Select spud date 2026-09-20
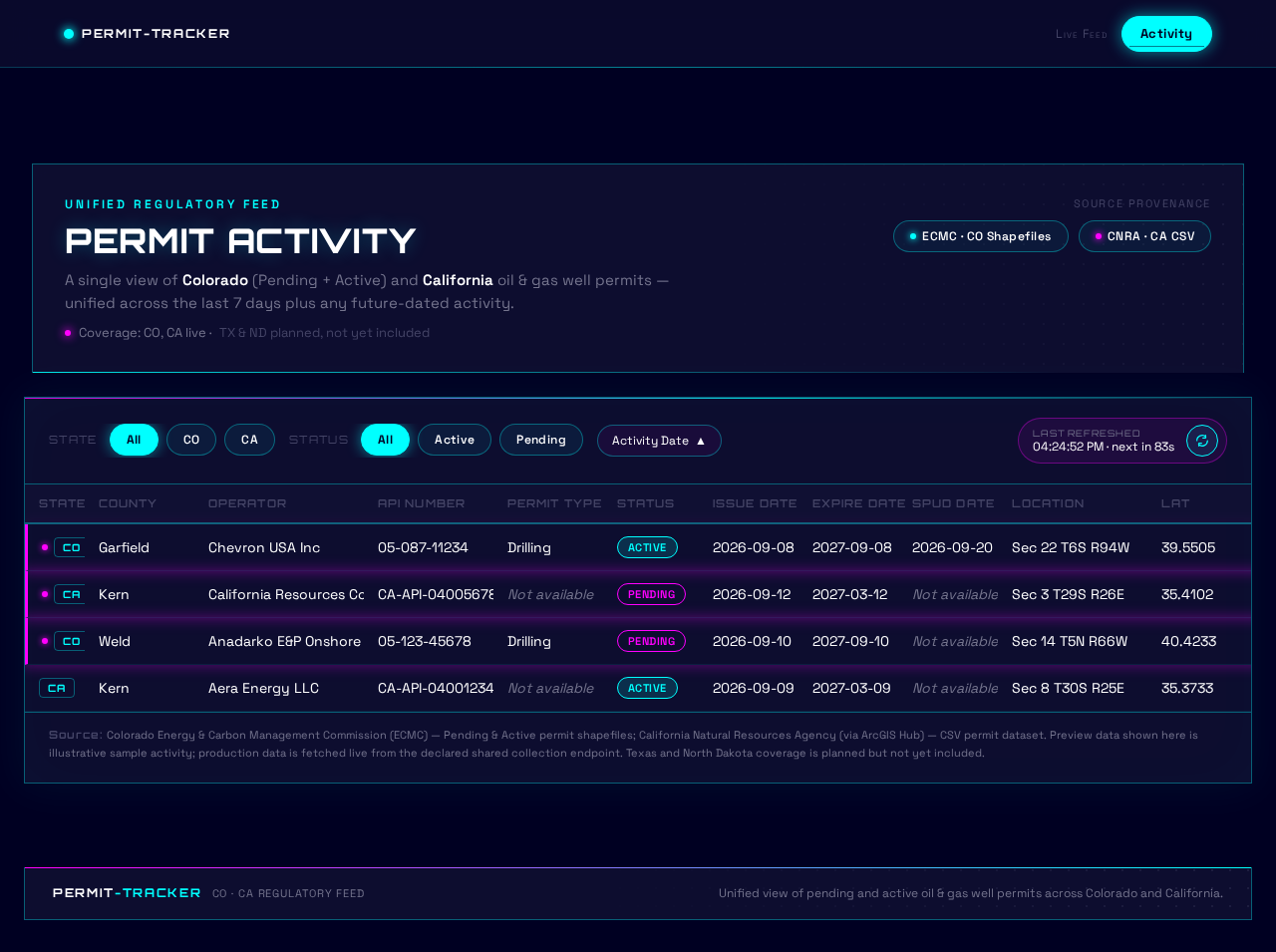 [952, 547]
